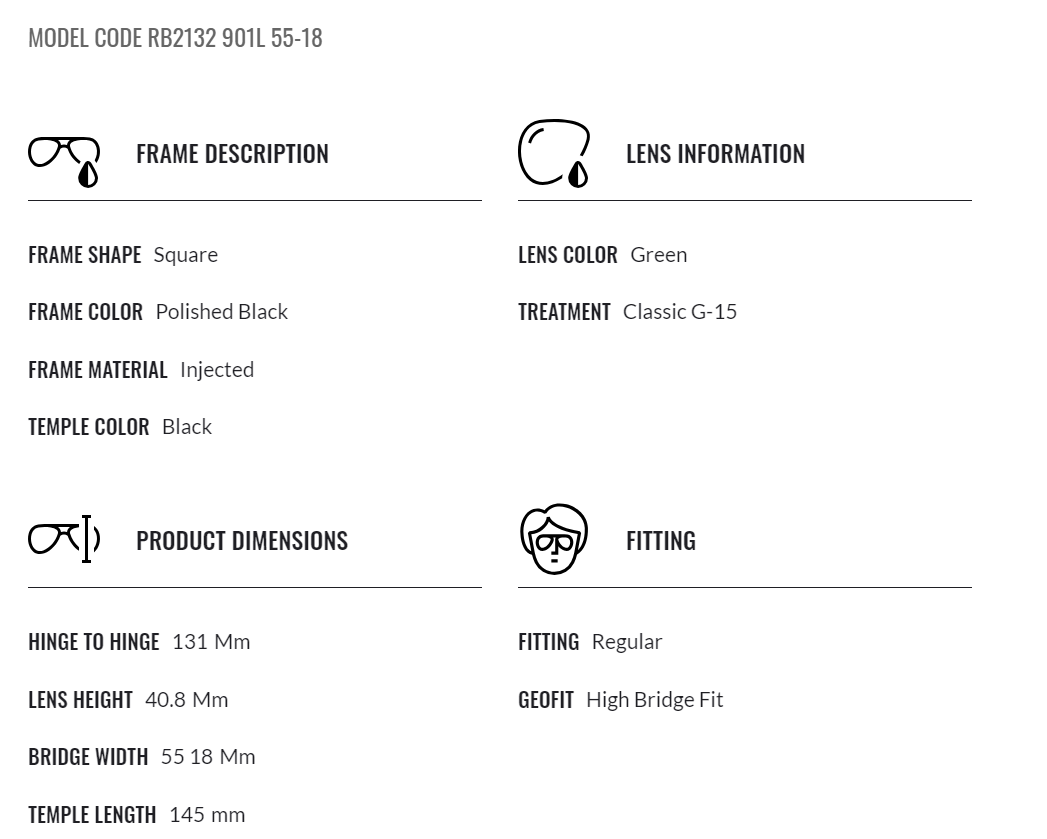Click the Polished Black frame color value
This screenshot has width=1047, height=839.
[x=222, y=312]
